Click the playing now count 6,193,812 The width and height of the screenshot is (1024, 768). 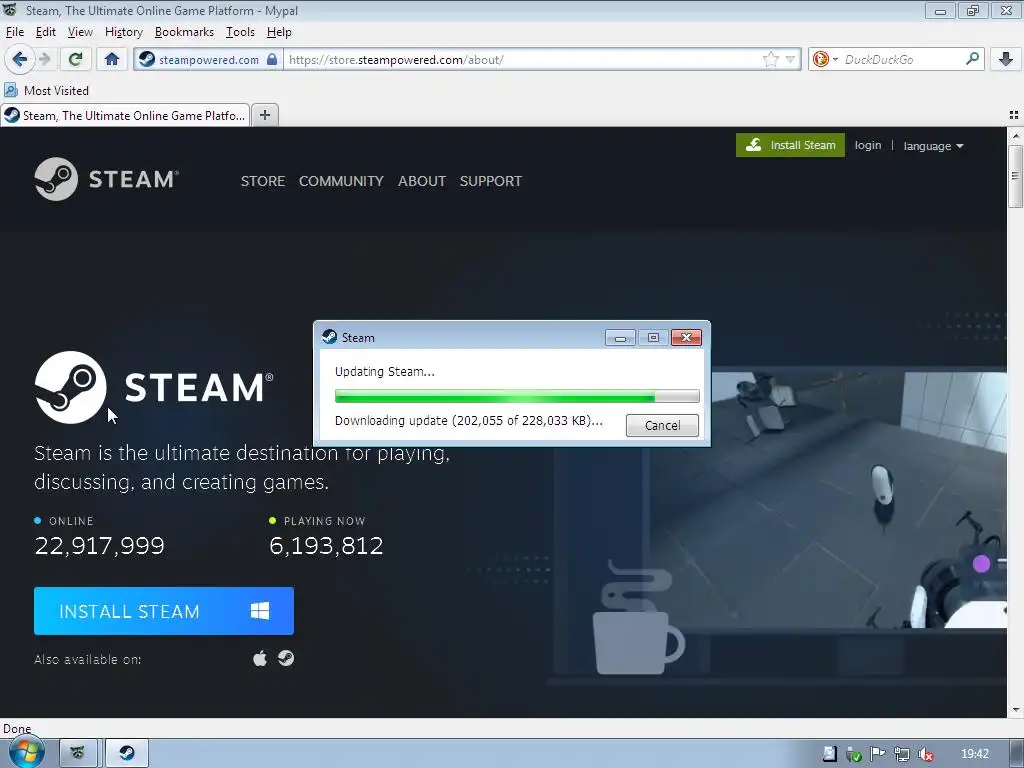pyautogui.click(x=327, y=545)
